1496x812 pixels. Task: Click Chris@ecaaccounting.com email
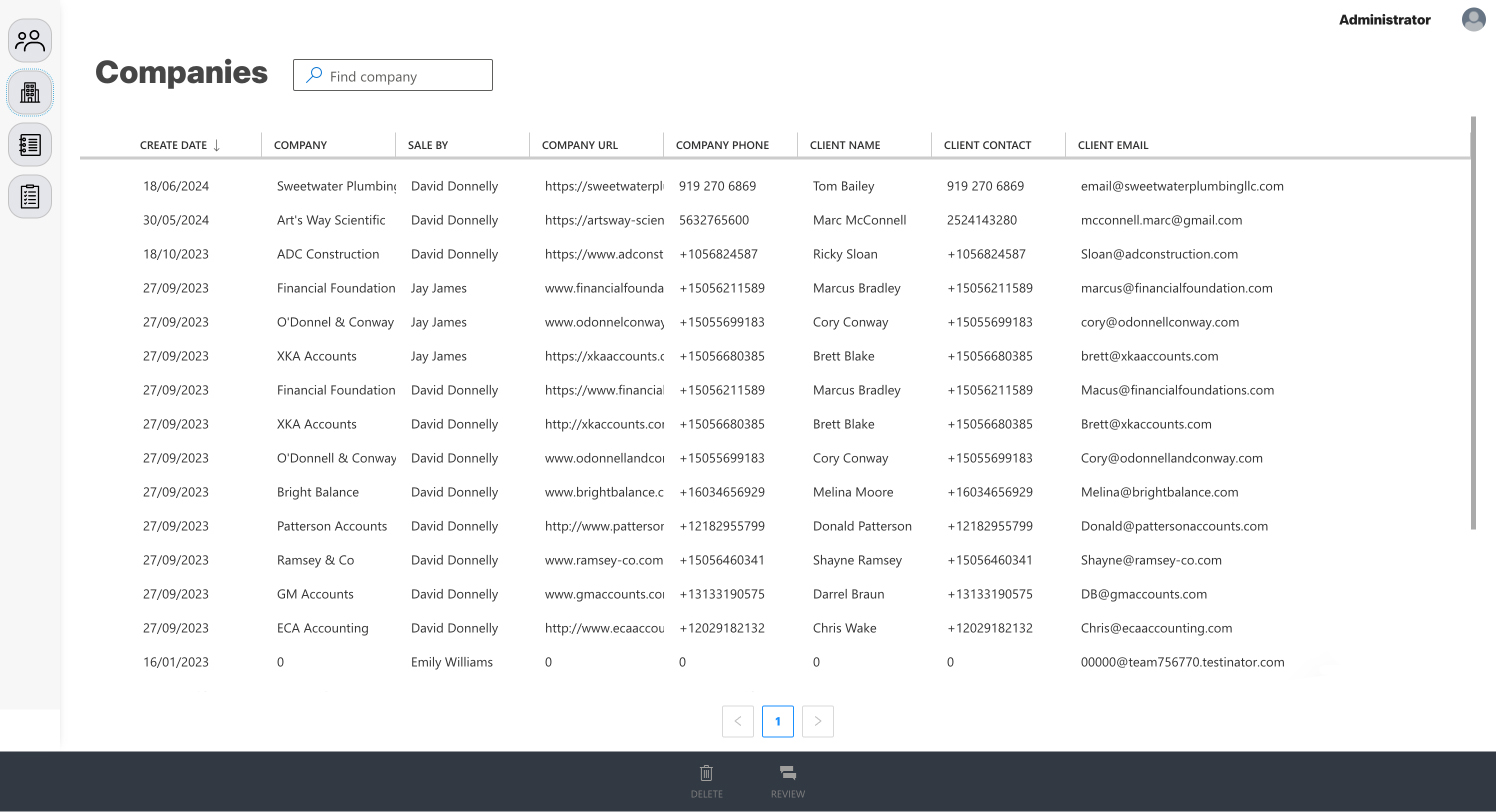coord(1156,628)
